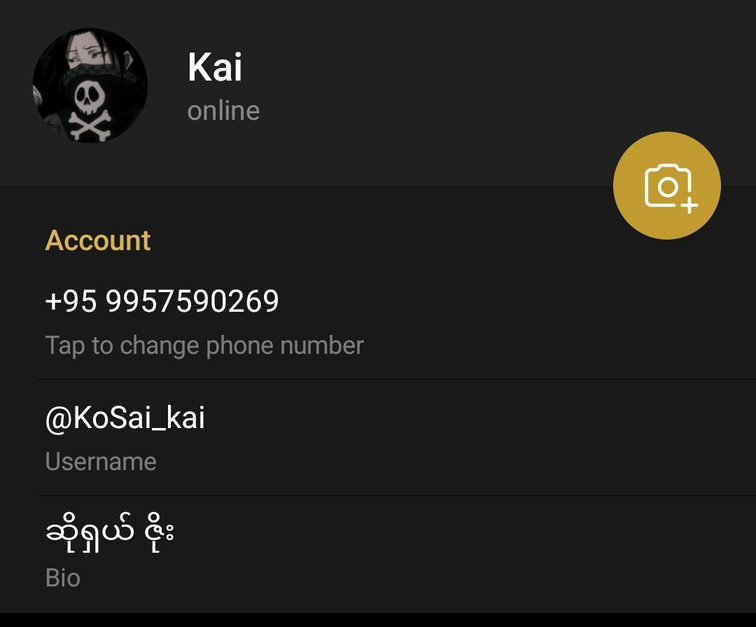Click empty space right of @KoSai_kai
756x627 pixels.
tap(482, 418)
